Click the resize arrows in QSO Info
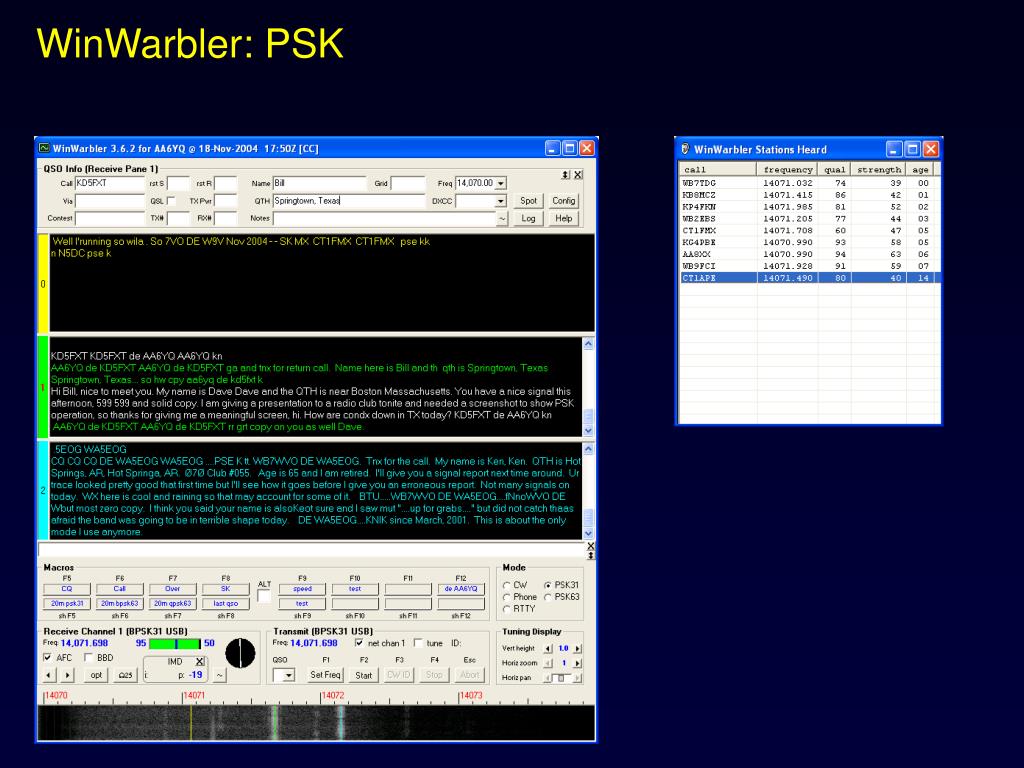 [x=565, y=175]
